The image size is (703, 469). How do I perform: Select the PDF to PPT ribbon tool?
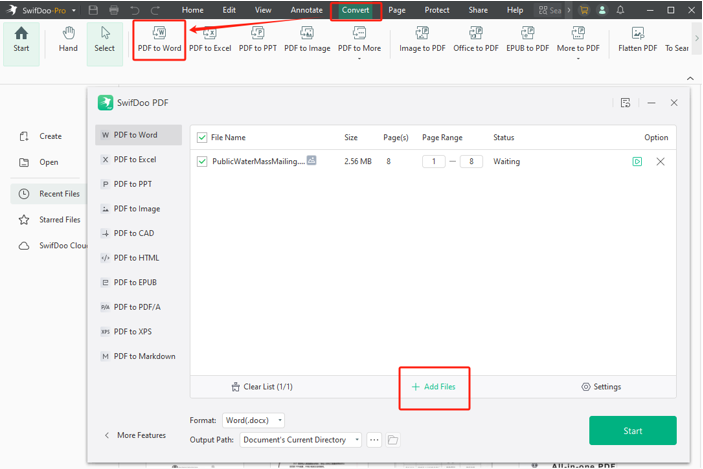tap(257, 40)
